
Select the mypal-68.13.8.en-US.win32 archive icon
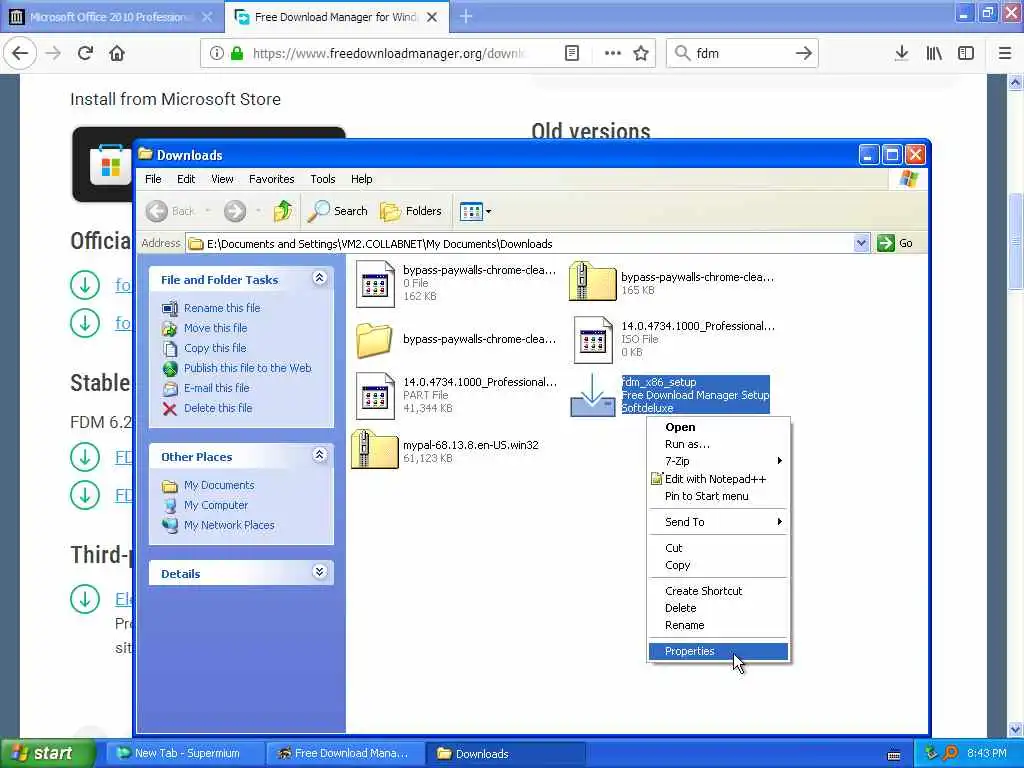[x=375, y=449]
